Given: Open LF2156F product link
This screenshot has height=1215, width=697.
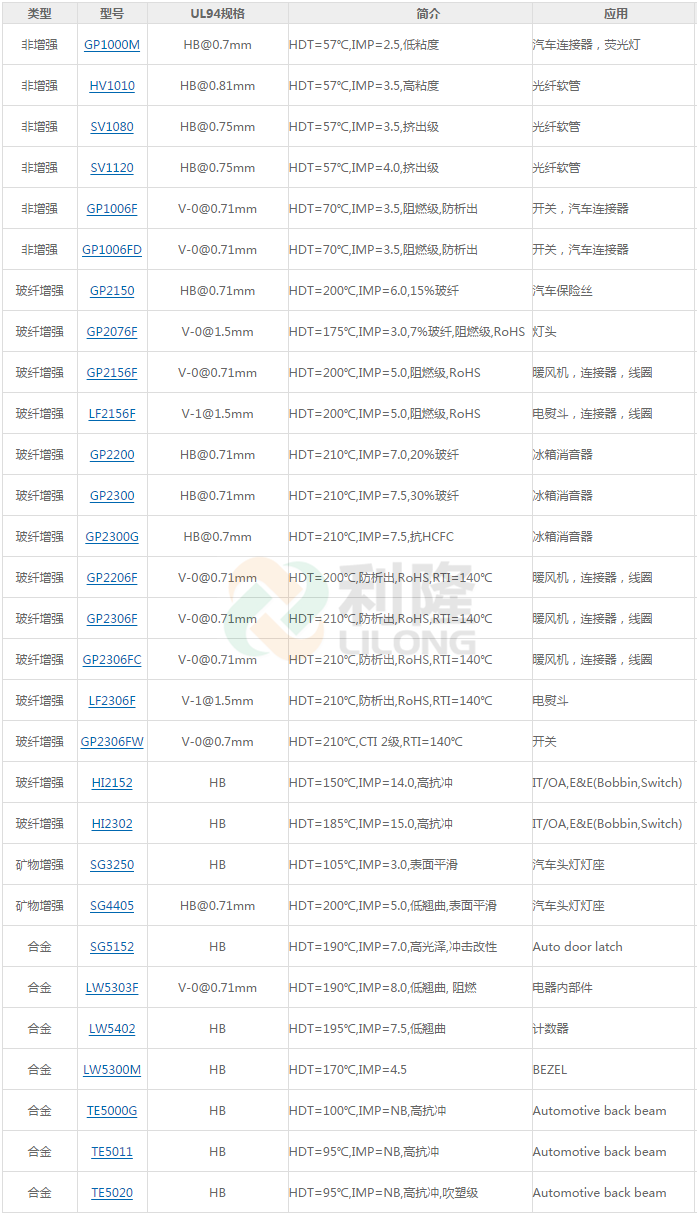Looking at the screenshot, I should click(x=112, y=414).
